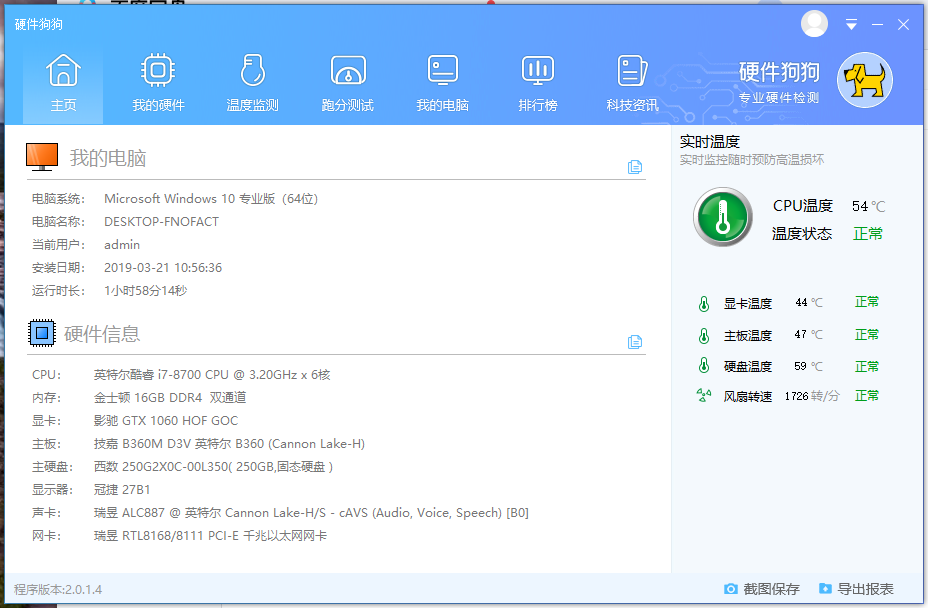This screenshot has height=608, width=928.
Task: Select network card 瑞昱 RTL8168/8111 PCI-E
Action: (210, 536)
